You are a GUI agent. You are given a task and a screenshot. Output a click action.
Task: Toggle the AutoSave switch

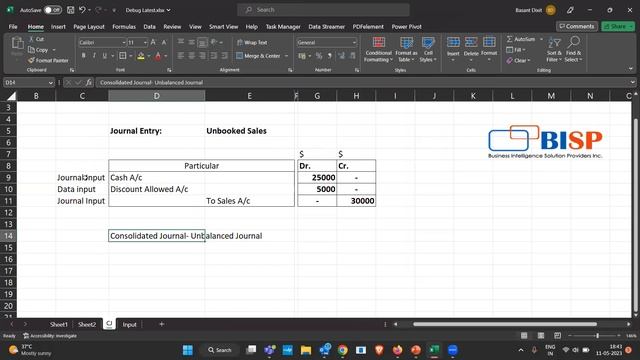point(53,10)
